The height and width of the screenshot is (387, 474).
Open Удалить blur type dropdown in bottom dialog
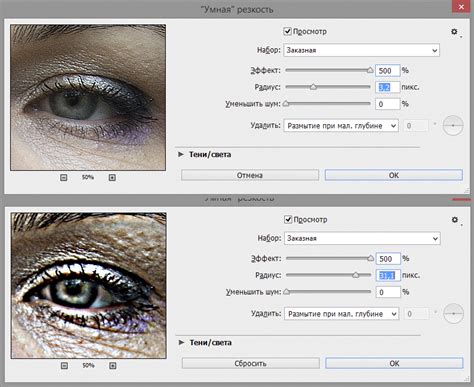pyautogui.click(x=342, y=314)
